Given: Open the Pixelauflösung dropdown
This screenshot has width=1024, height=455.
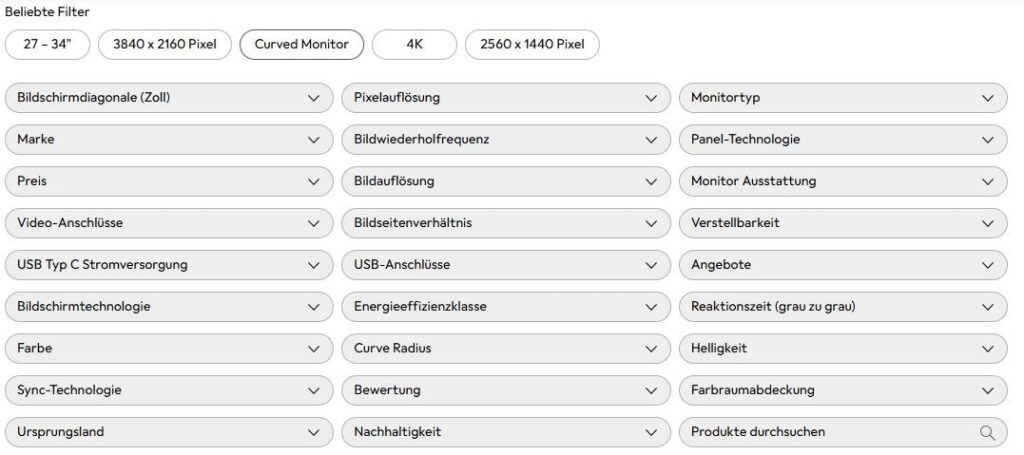Looking at the screenshot, I should click(x=506, y=98).
